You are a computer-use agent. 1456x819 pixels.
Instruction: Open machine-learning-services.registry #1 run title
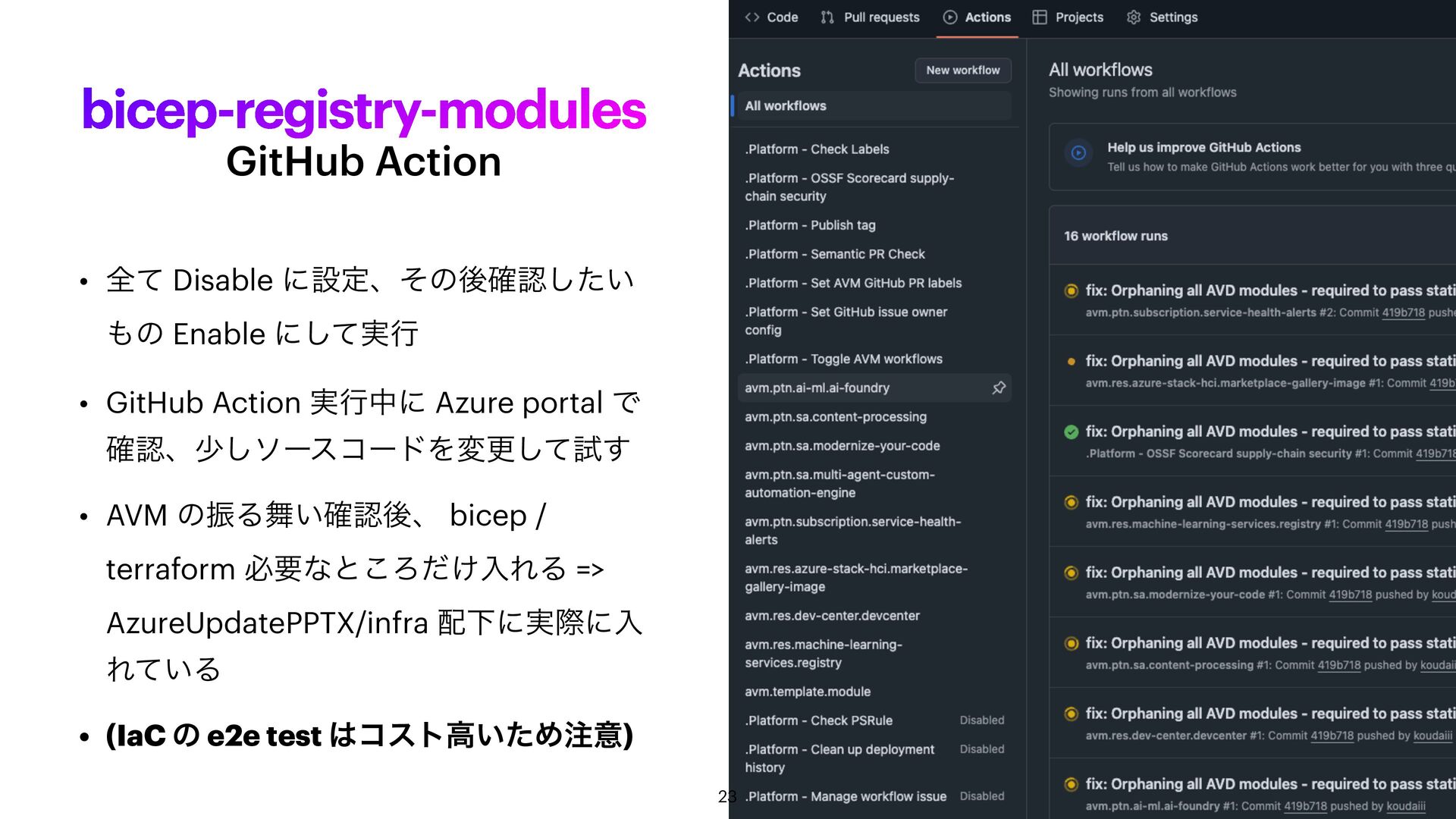coord(1270,502)
